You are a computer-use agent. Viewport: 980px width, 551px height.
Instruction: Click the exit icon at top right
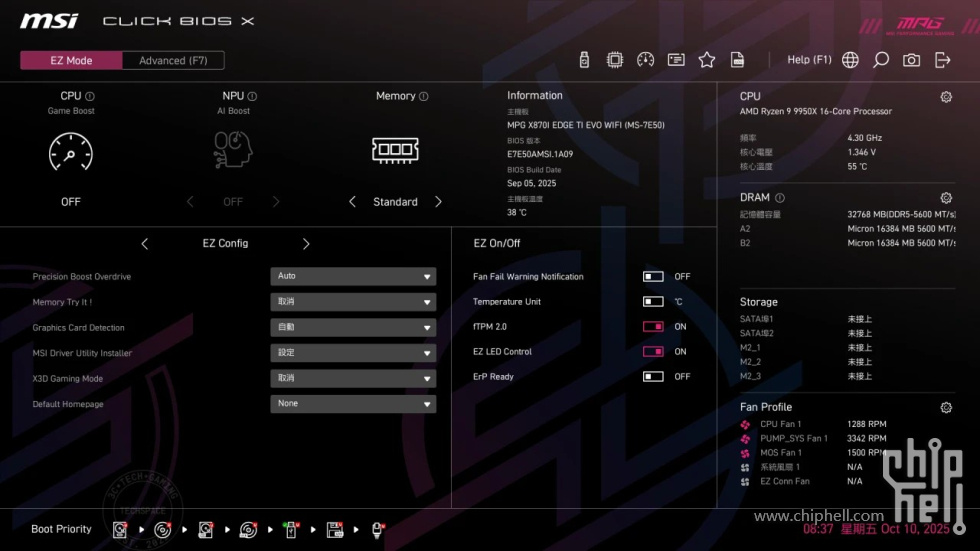tap(942, 60)
